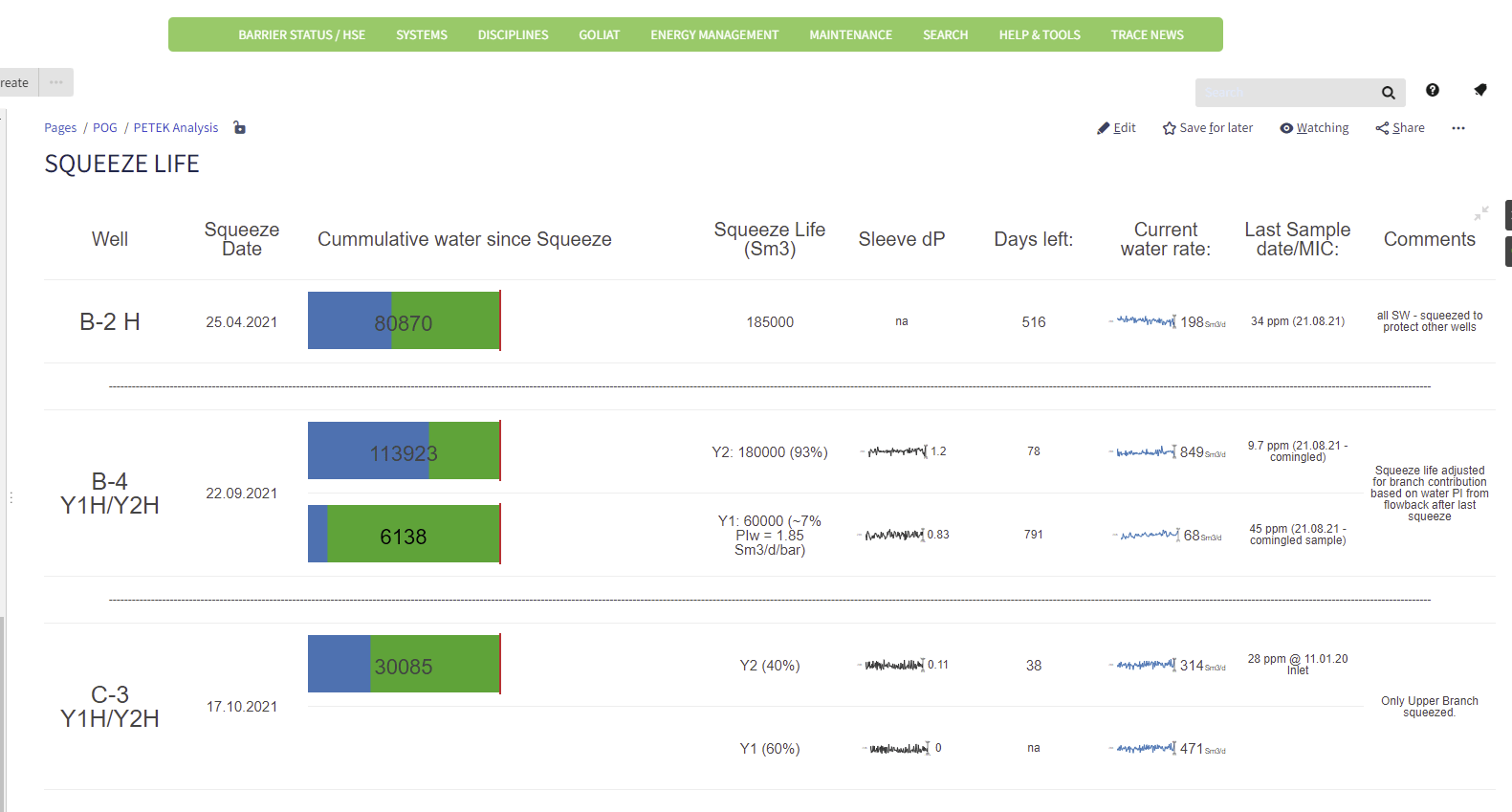The width and height of the screenshot is (1512, 812).
Task: Click the Pages breadcrumb link
Action: 60,128
